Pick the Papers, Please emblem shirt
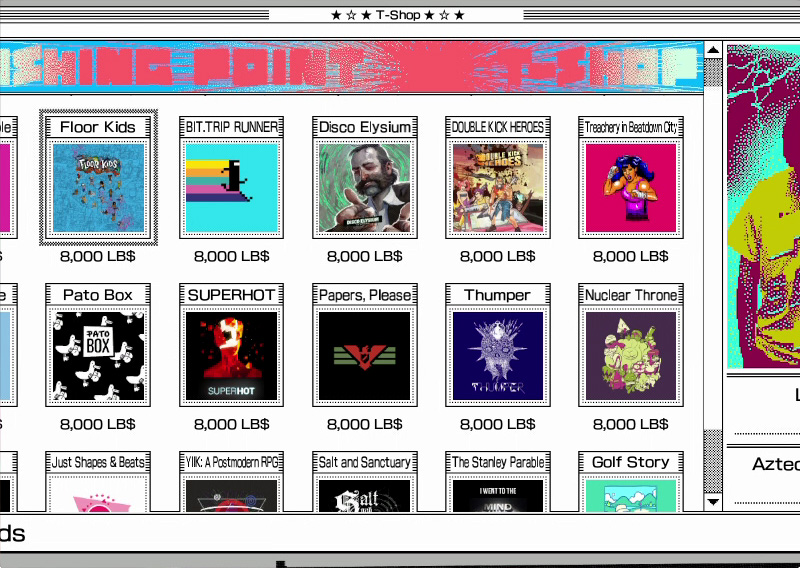This screenshot has height=568, width=800. [365, 356]
